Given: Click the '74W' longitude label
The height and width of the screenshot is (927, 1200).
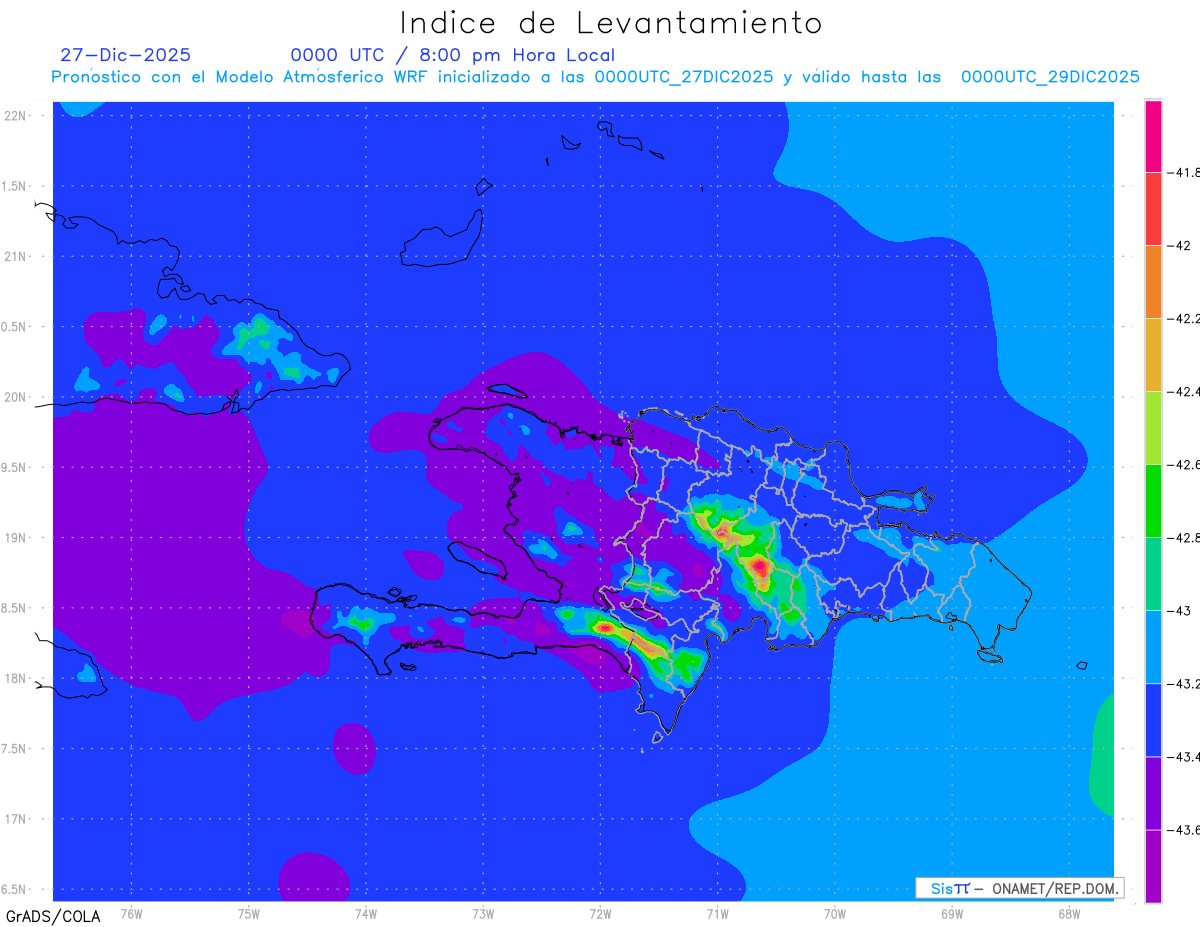Looking at the screenshot, I should (x=366, y=914).
